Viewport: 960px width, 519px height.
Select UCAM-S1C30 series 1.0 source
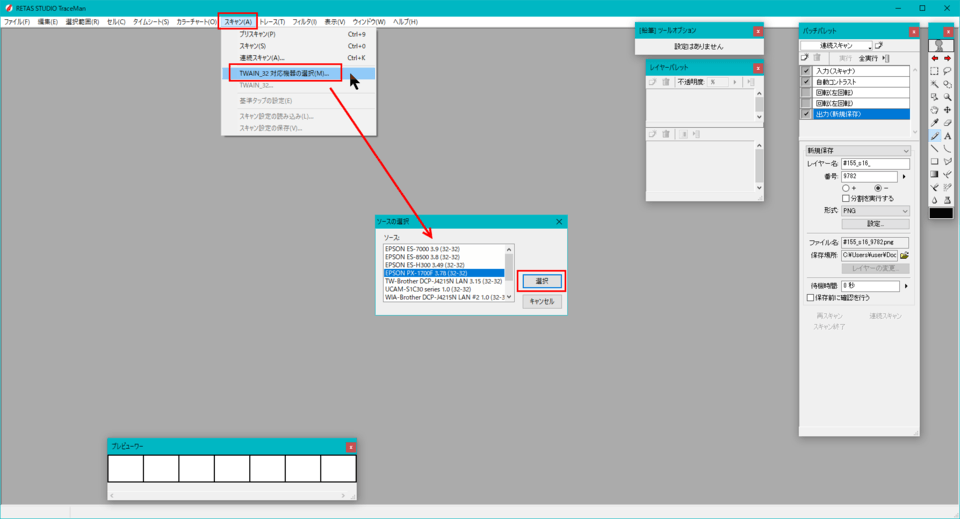coord(444,289)
